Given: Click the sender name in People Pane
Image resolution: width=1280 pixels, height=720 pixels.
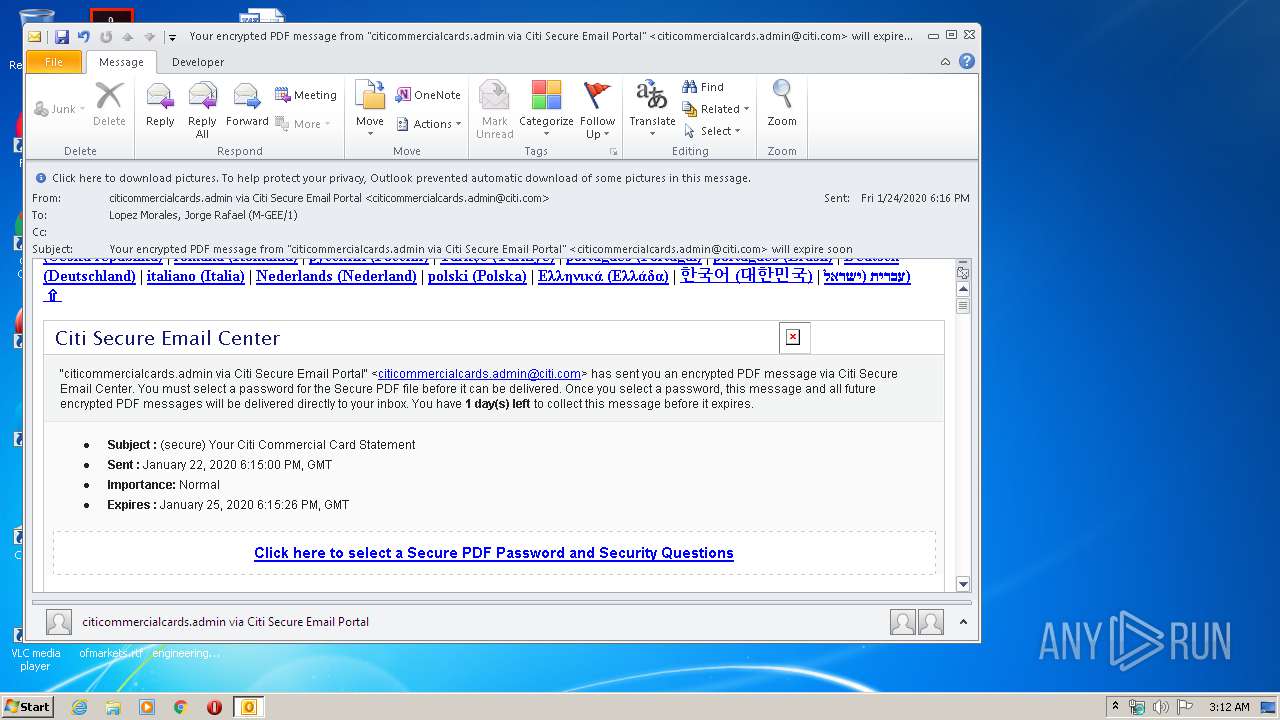Looking at the screenshot, I should [x=226, y=622].
